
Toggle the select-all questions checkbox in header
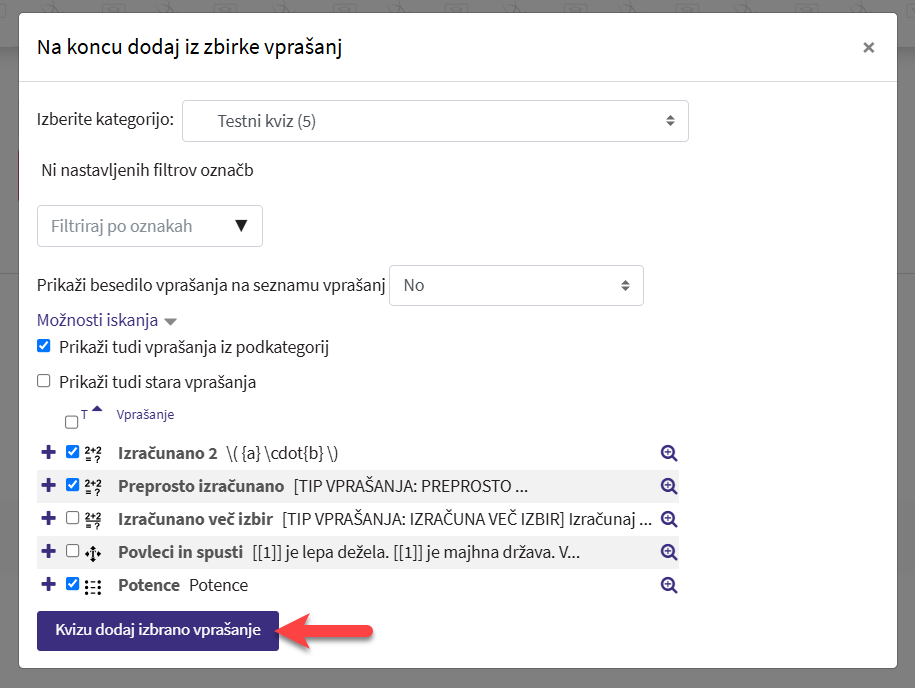tap(71, 422)
